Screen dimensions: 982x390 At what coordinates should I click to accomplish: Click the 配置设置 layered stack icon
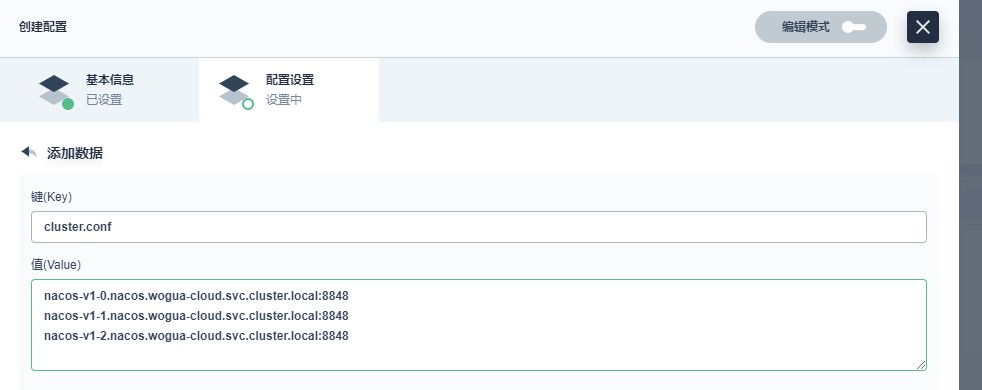(x=234, y=90)
